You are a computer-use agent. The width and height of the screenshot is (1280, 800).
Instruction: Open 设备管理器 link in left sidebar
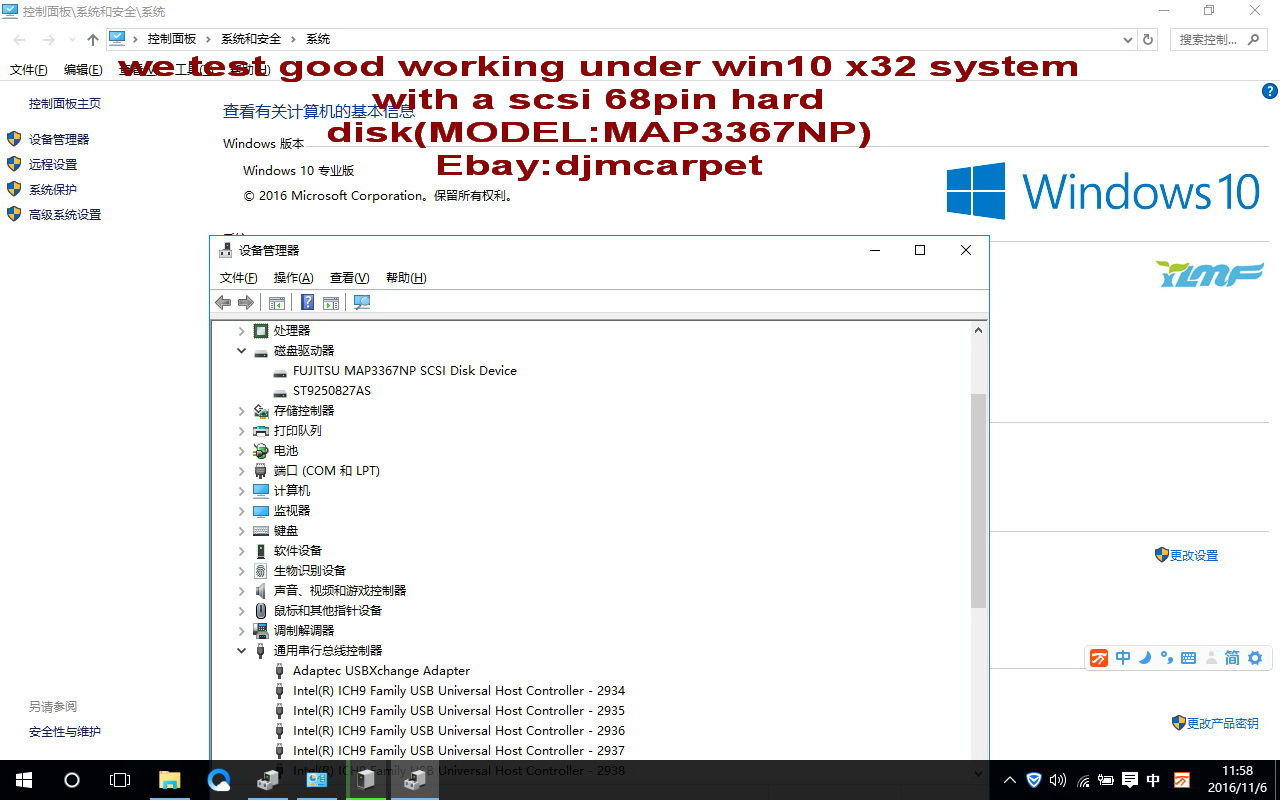coord(59,140)
